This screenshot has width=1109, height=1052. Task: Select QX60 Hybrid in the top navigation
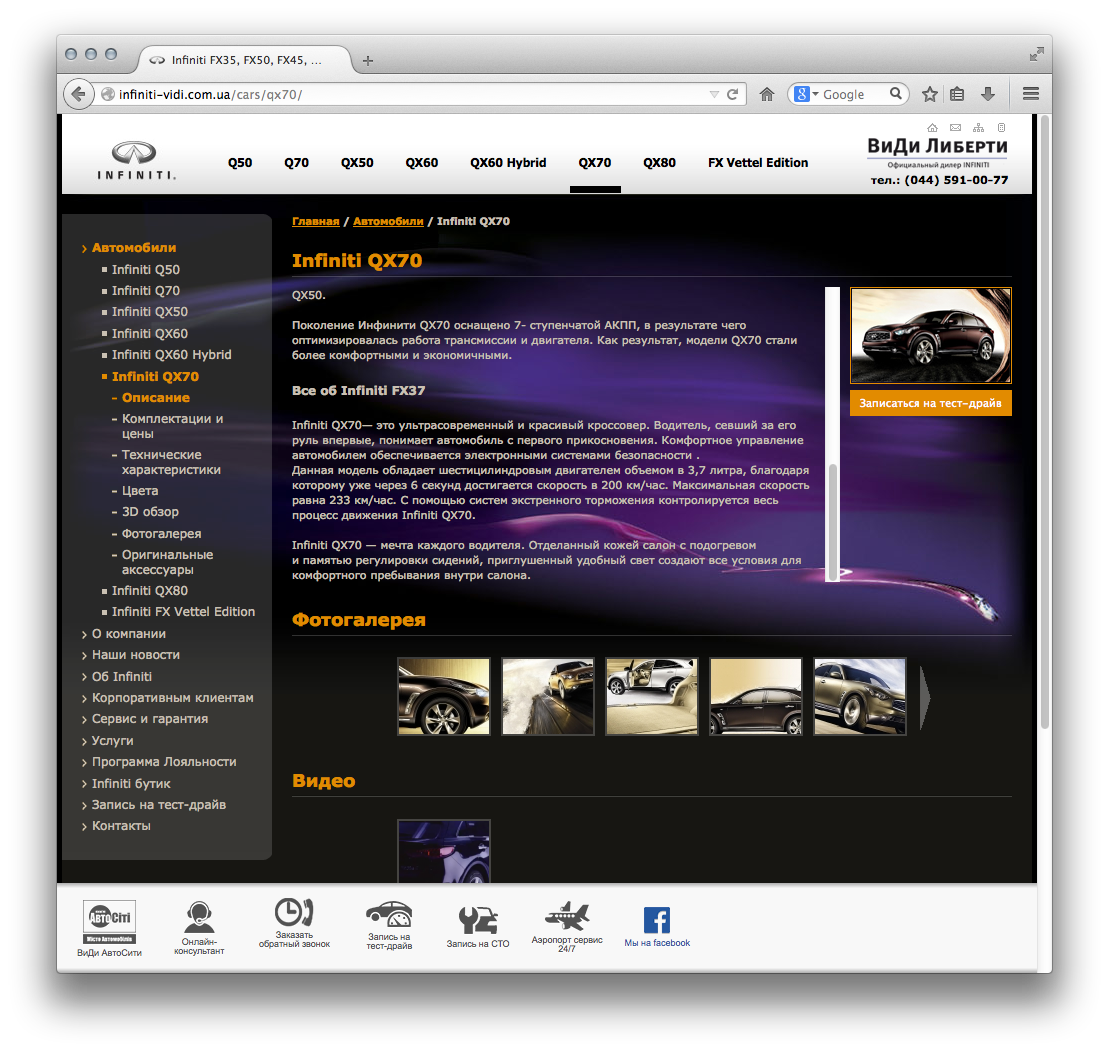[508, 163]
